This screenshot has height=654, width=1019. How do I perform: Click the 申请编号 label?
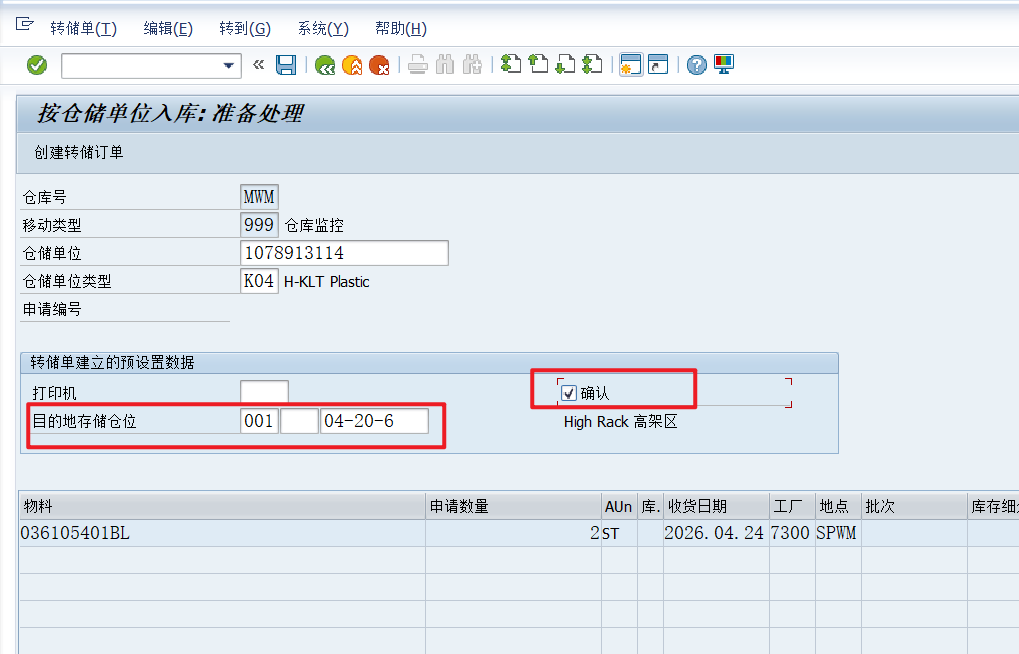tap(52, 309)
